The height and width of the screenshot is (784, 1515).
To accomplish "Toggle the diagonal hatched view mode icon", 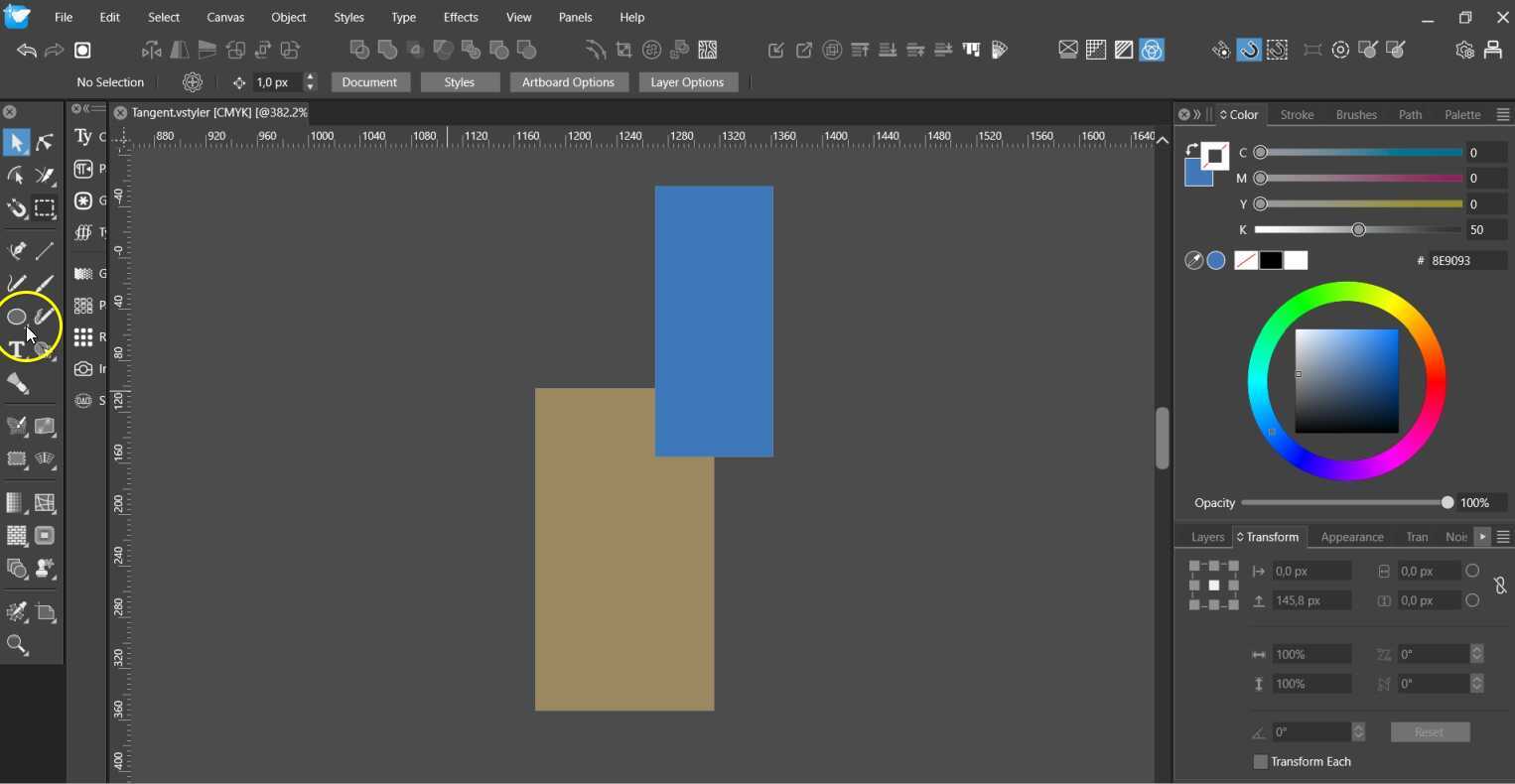I will click(x=1124, y=50).
